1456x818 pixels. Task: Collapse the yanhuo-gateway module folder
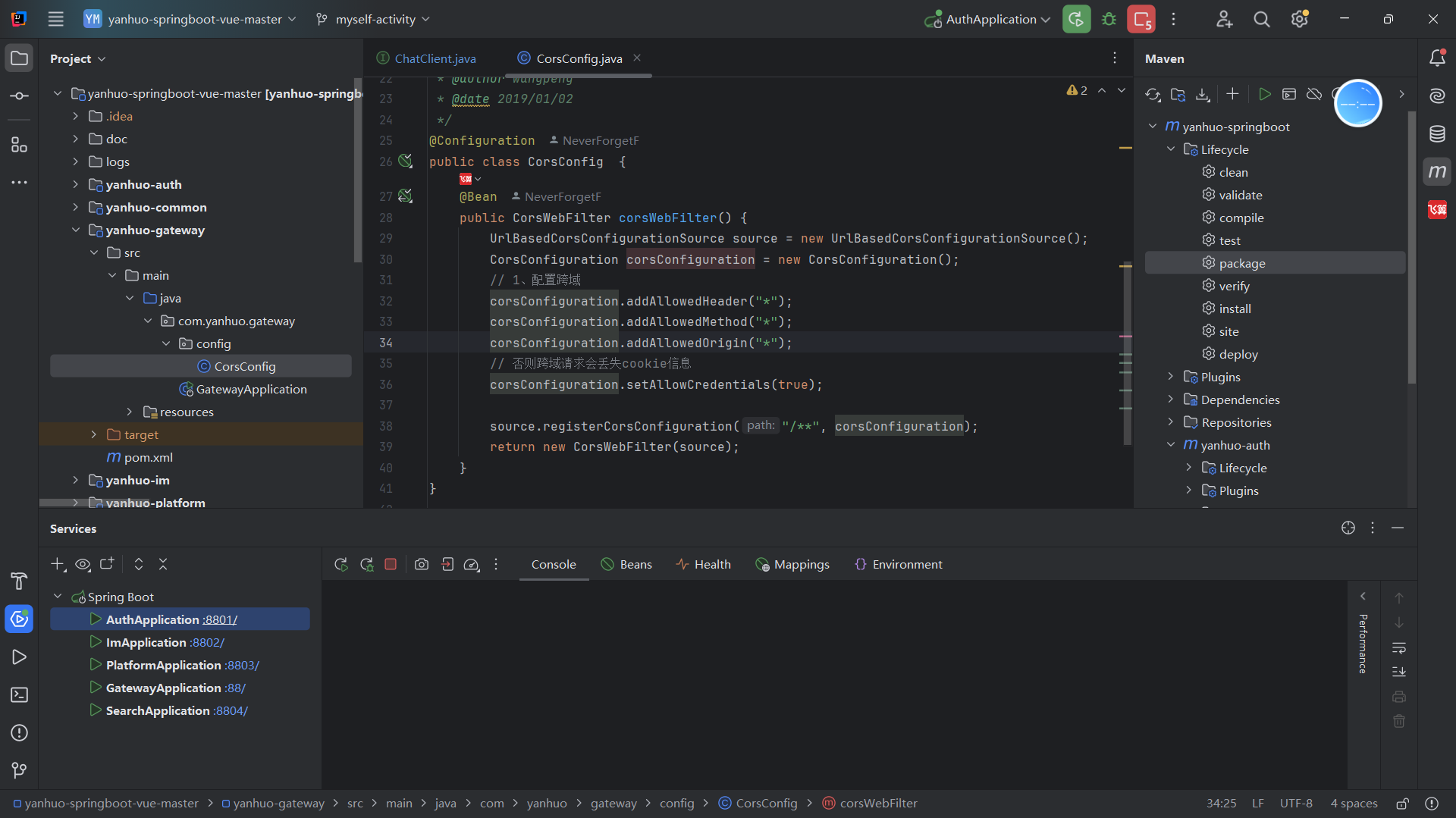click(75, 230)
